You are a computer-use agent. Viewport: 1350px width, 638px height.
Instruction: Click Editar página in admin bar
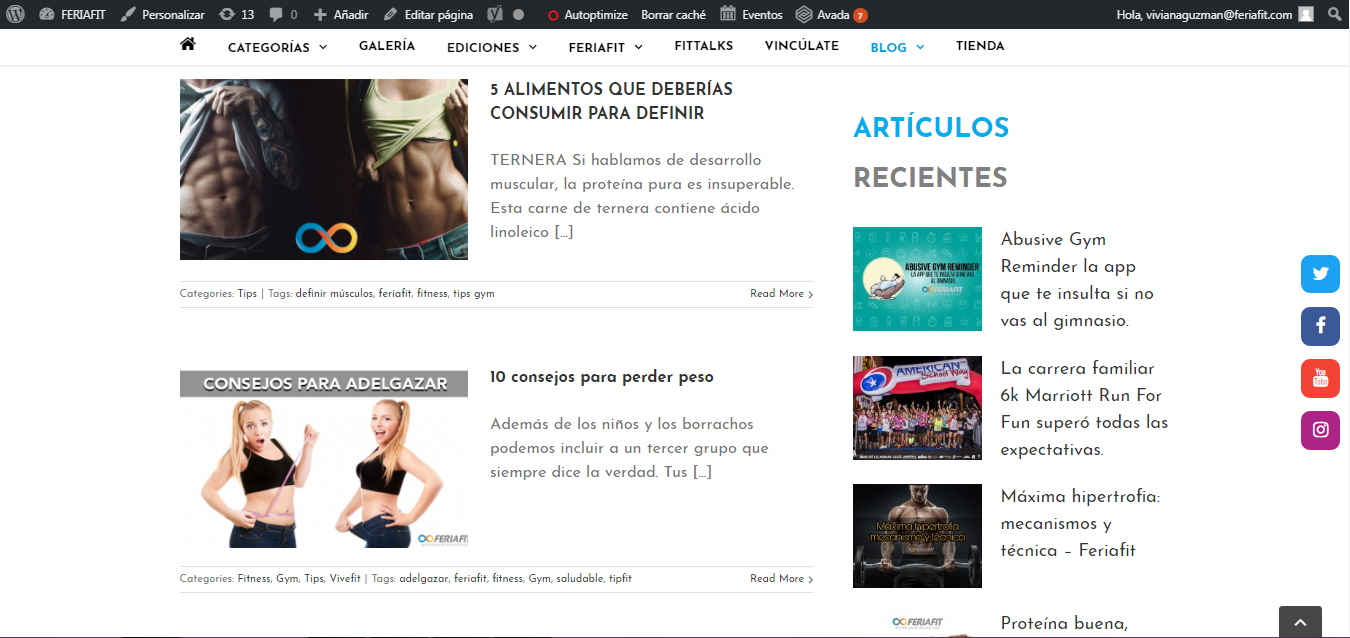pyautogui.click(x=427, y=15)
